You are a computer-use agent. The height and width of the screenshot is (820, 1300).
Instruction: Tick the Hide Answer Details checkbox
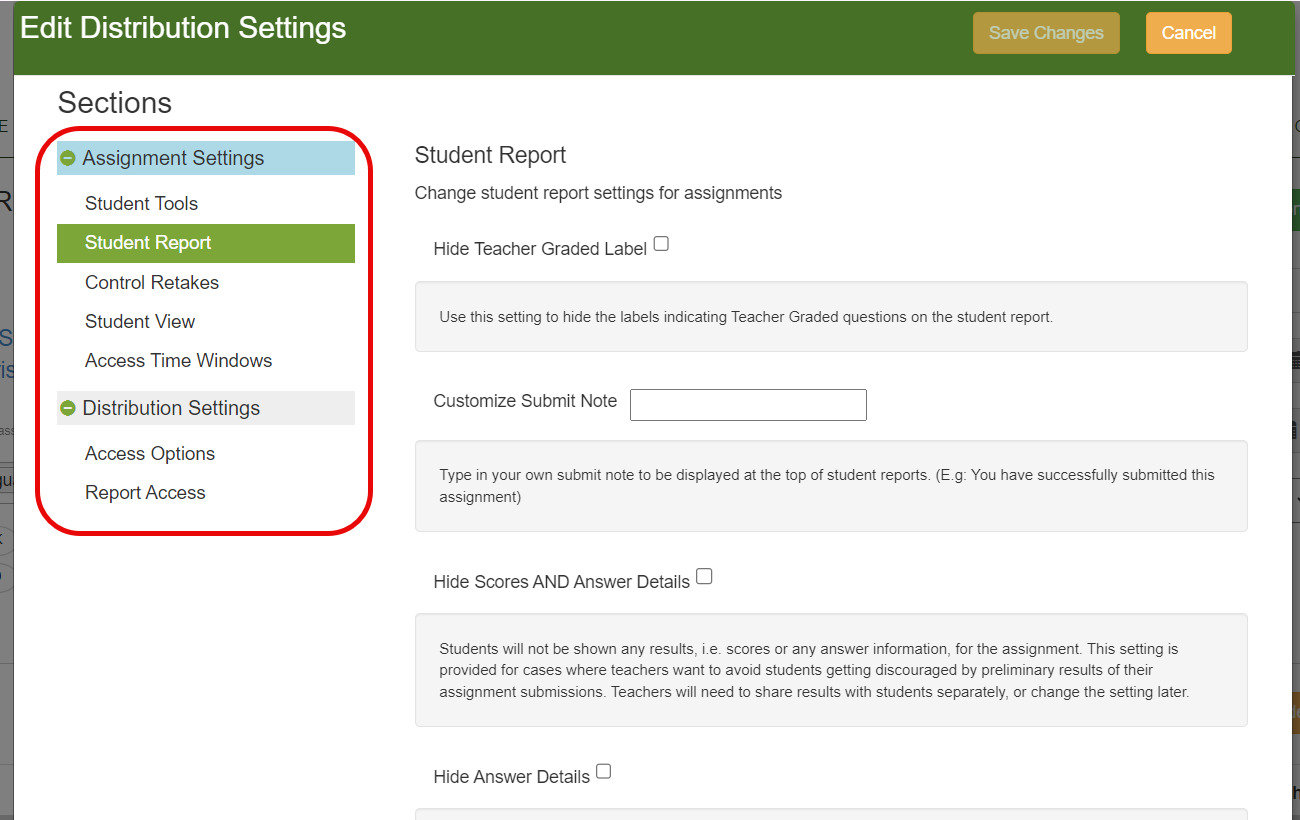603,772
